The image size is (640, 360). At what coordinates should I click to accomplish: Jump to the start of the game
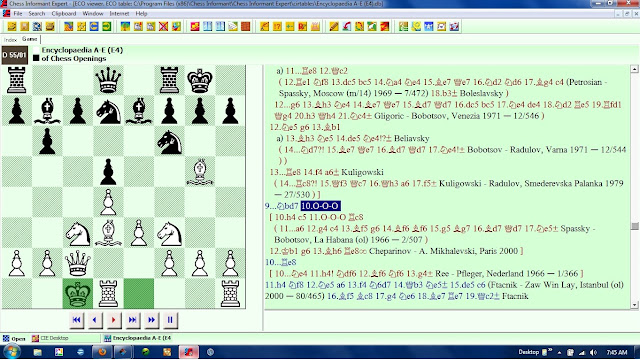(x=76, y=320)
